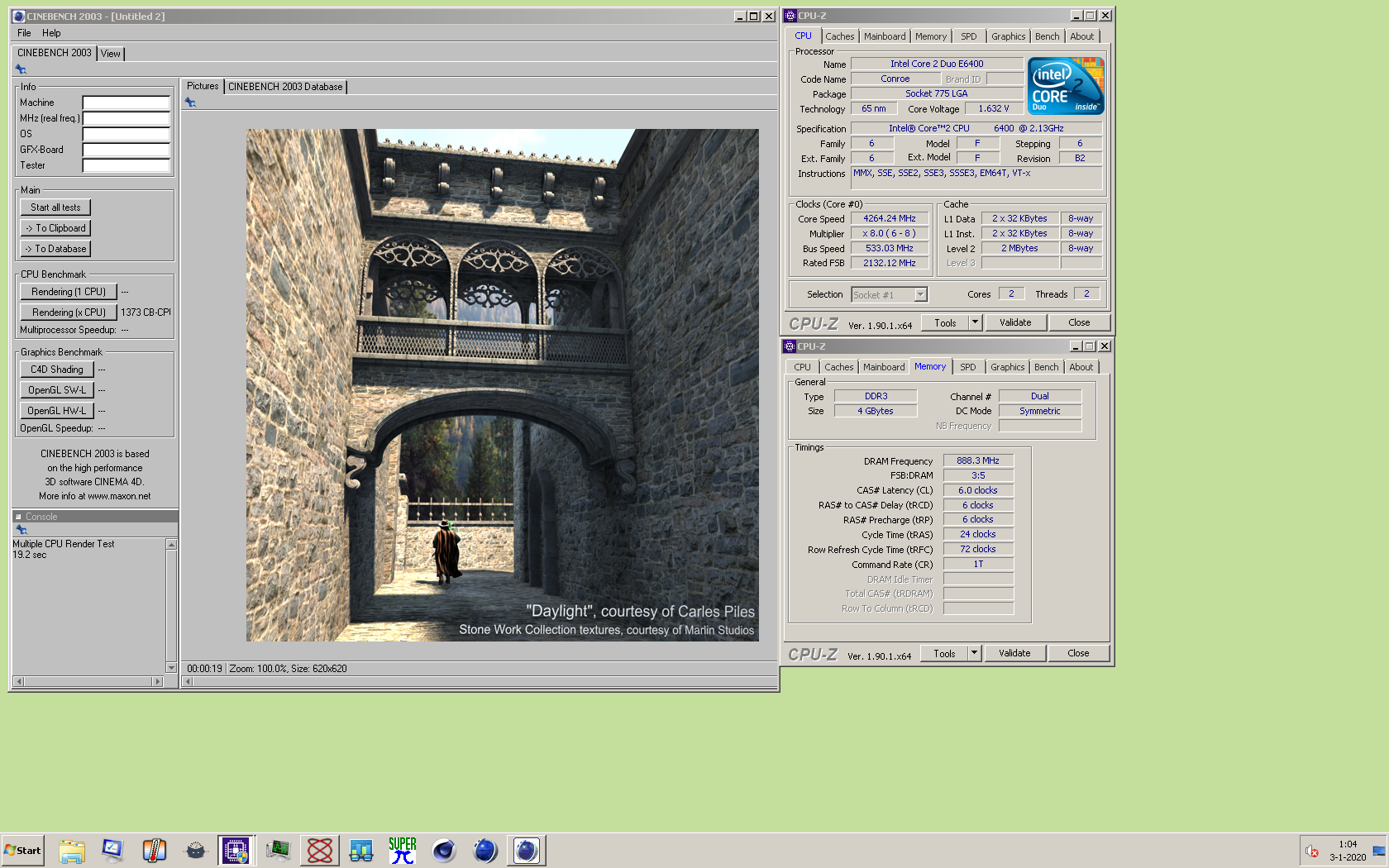Open the Cinema 4D sphere taskbar icon
1389x868 pixels.
(444, 851)
